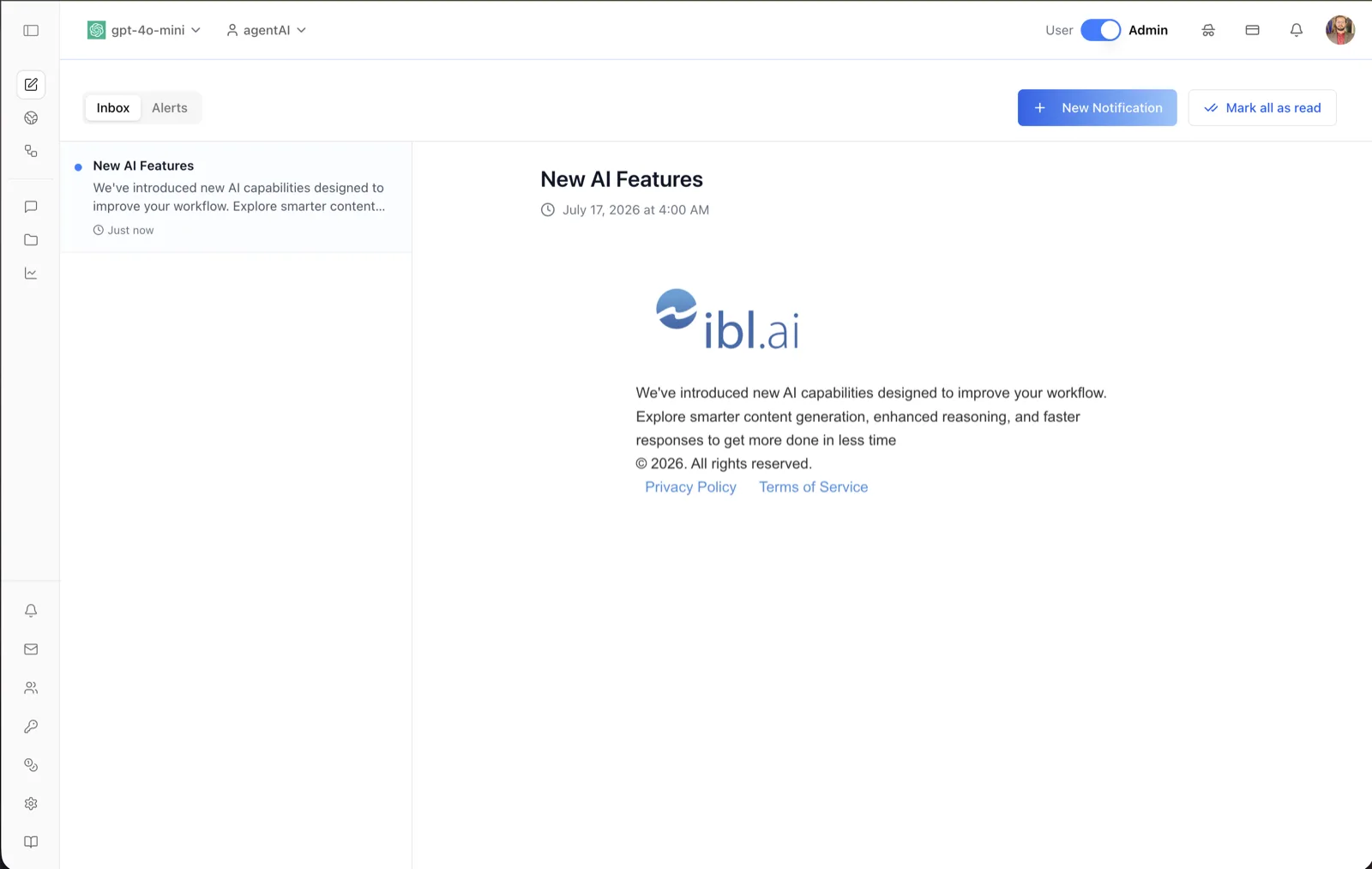Click the 'Just now' timestamp text

[130, 231]
